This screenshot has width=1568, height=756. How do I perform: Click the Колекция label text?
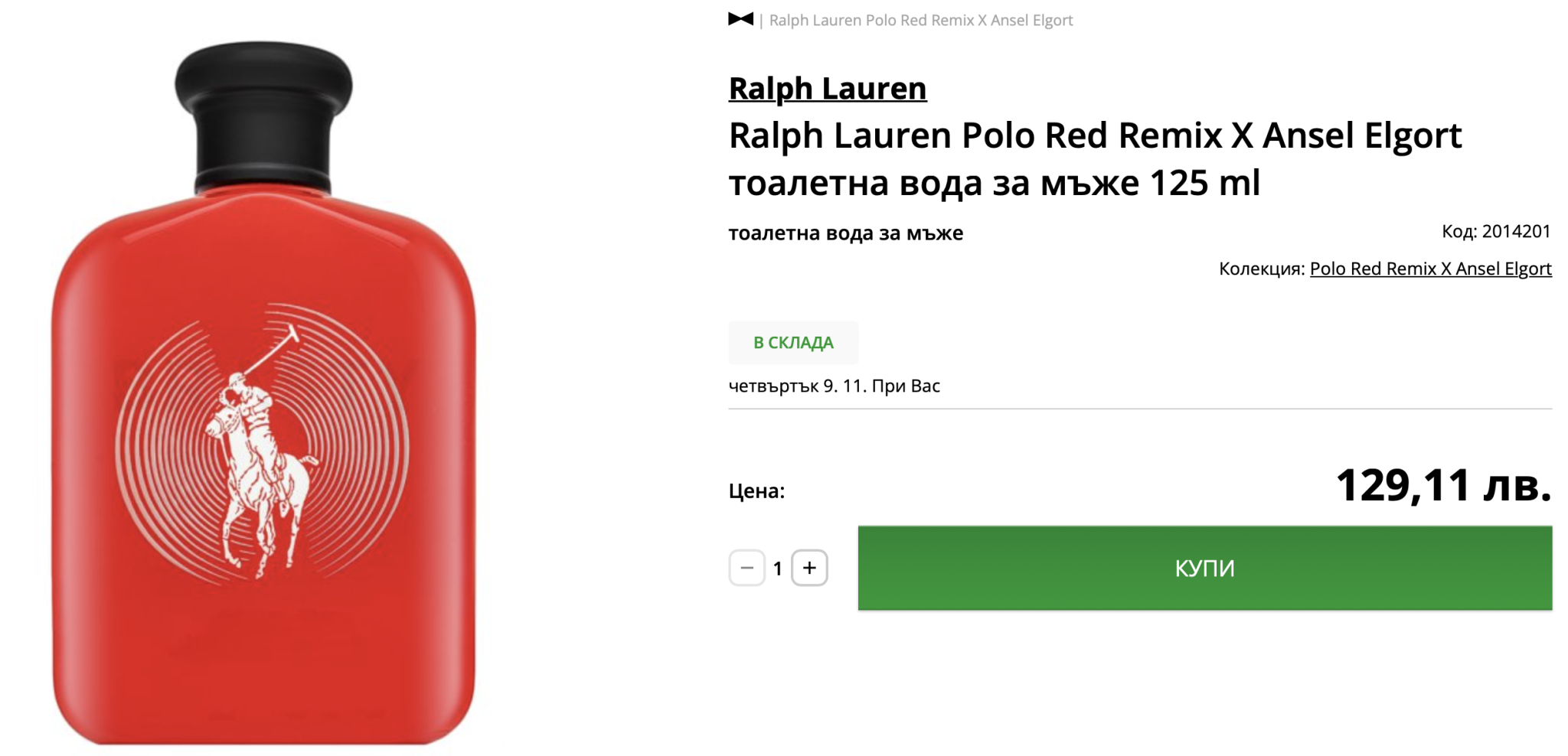pos(1262,269)
